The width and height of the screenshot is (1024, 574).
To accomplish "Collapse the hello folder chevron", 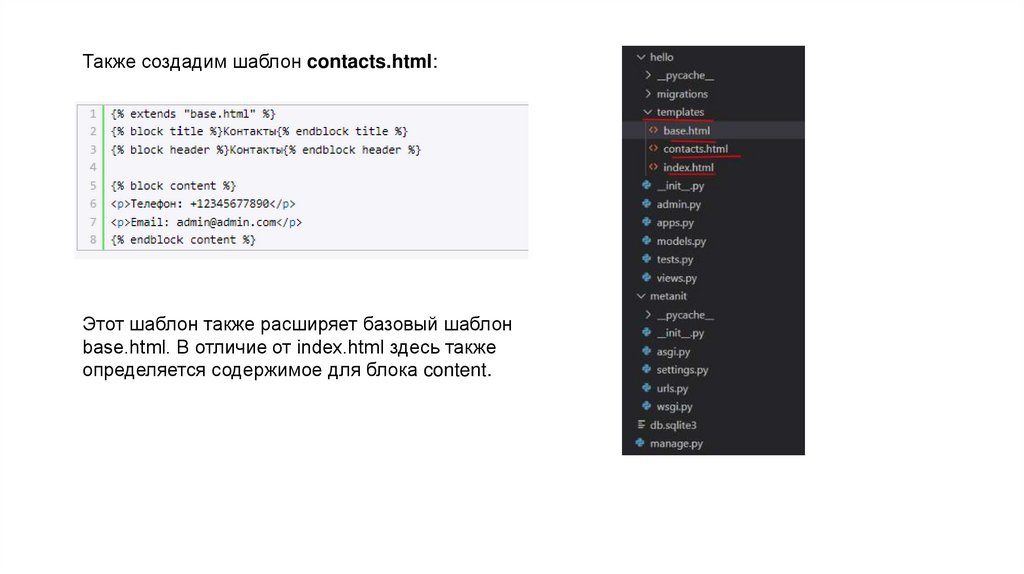I will tap(640, 58).
